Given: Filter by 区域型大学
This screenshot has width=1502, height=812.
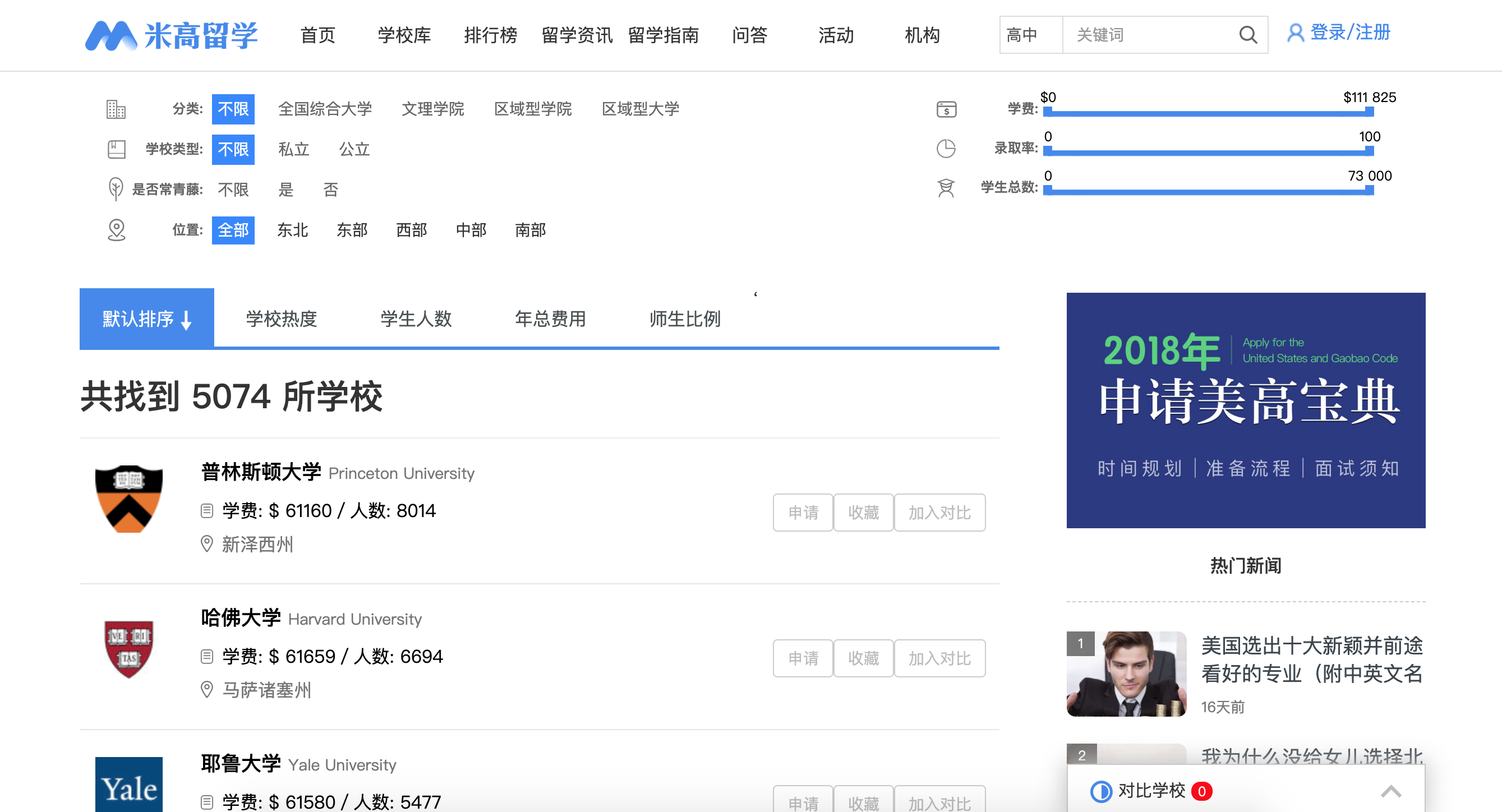Looking at the screenshot, I should (641, 109).
